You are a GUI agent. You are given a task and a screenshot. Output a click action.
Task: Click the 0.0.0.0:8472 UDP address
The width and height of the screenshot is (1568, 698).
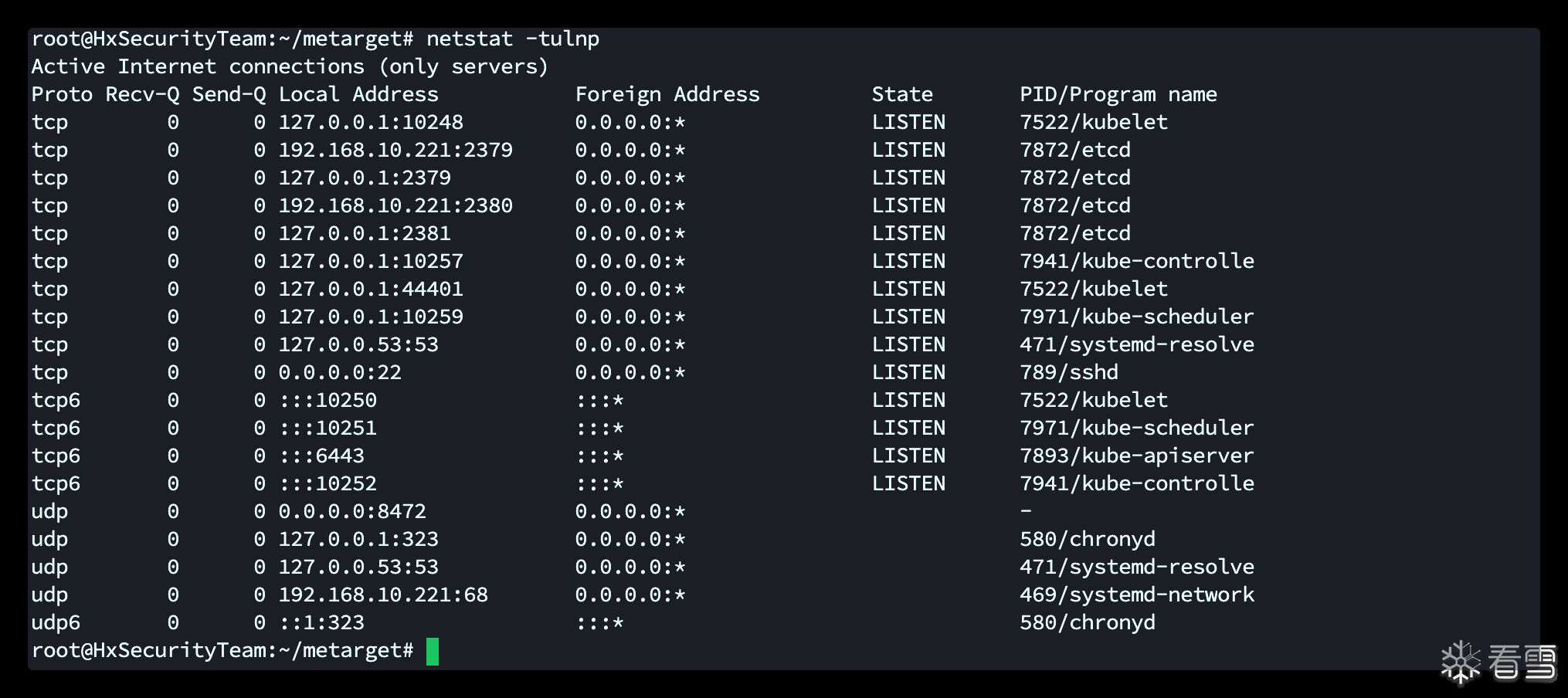(352, 511)
